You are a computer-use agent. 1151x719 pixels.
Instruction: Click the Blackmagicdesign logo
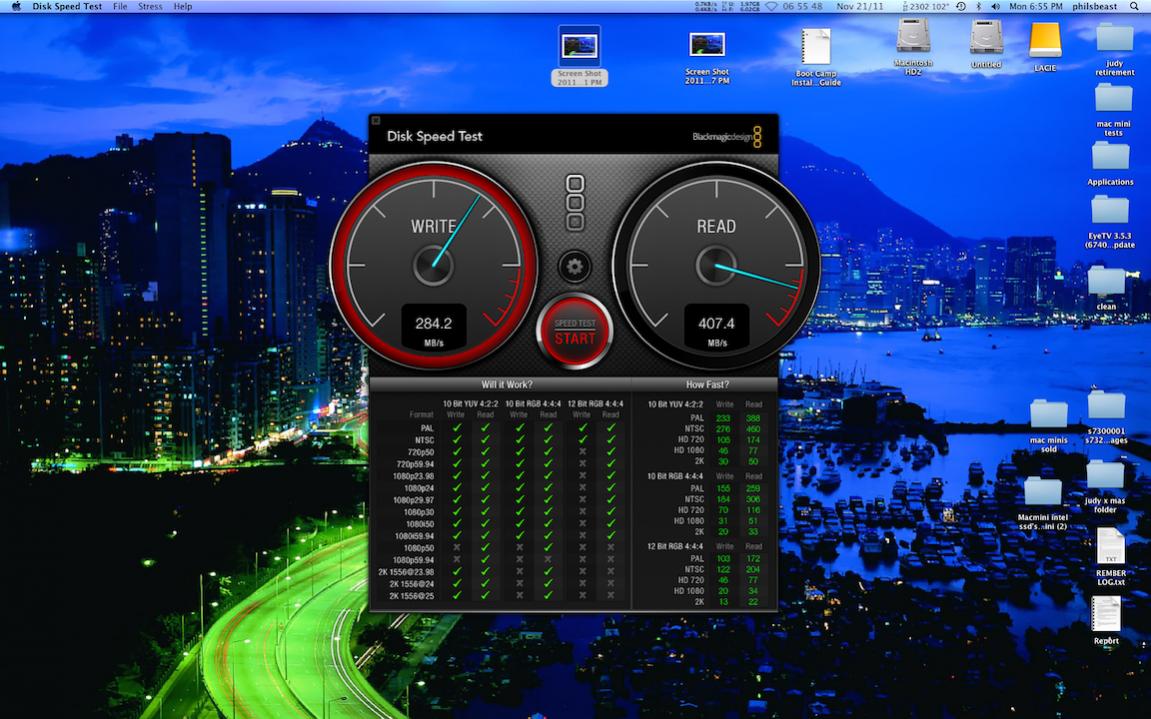(x=727, y=137)
